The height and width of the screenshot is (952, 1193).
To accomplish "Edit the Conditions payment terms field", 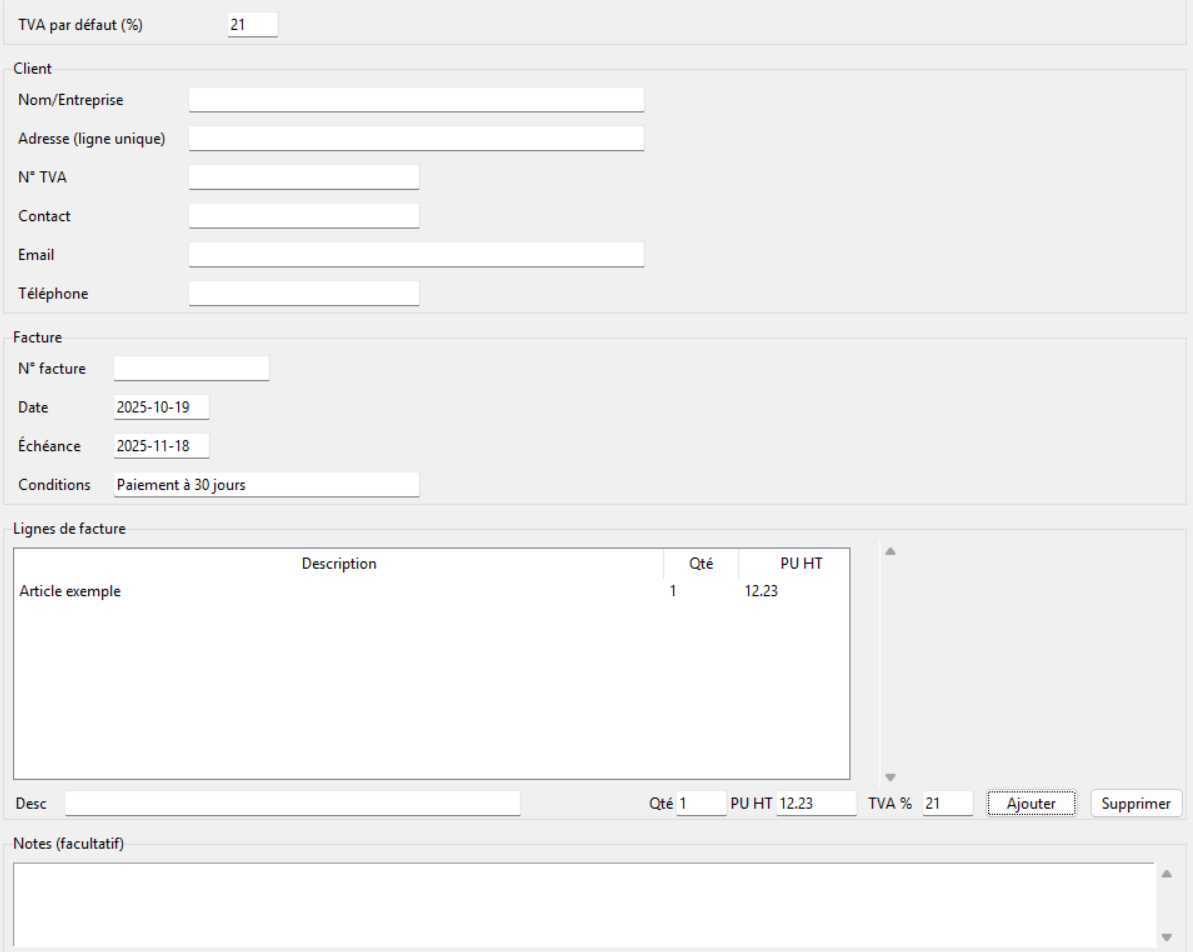I will [266, 485].
